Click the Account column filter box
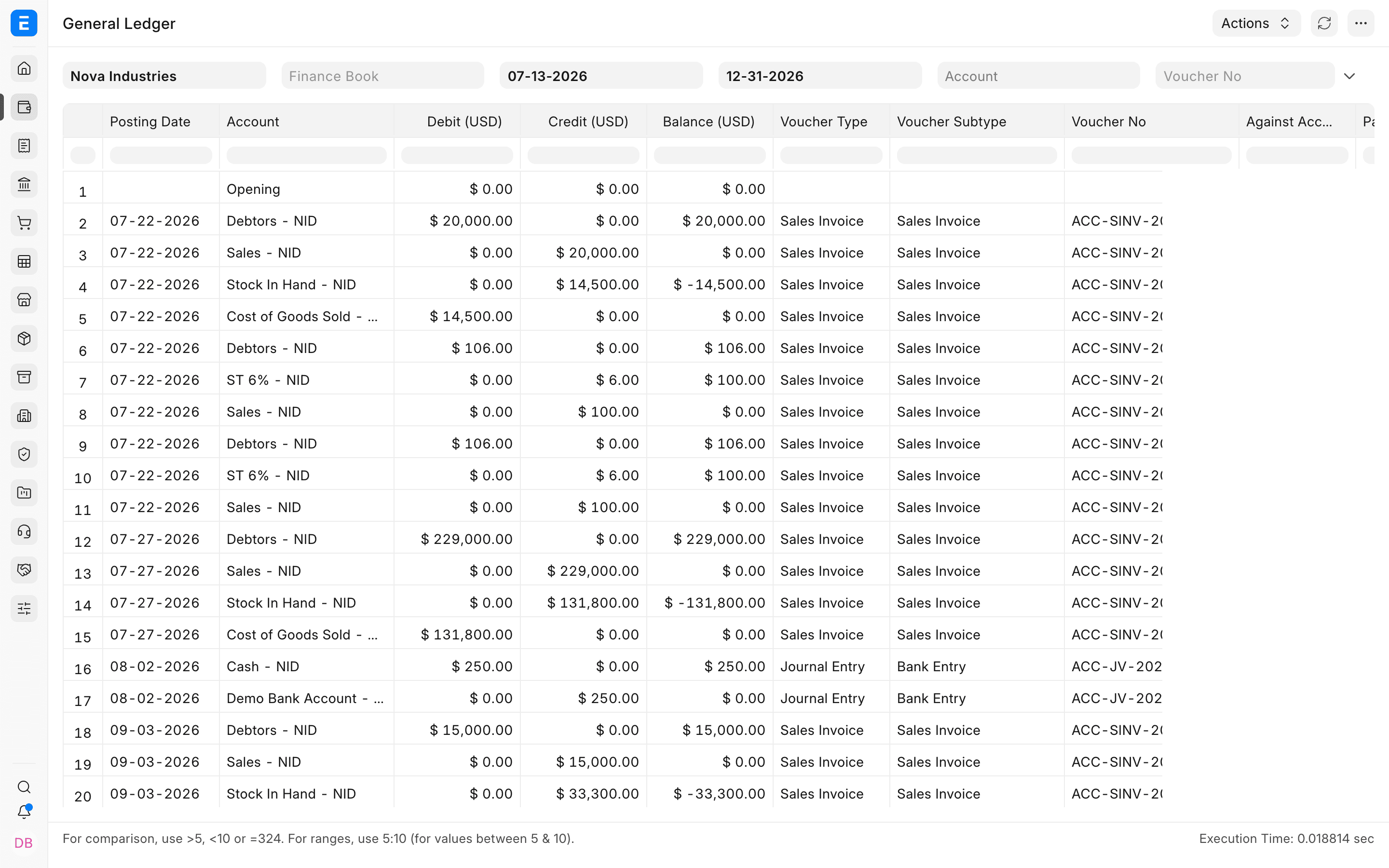Image resolution: width=1389 pixels, height=868 pixels. [307, 155]
